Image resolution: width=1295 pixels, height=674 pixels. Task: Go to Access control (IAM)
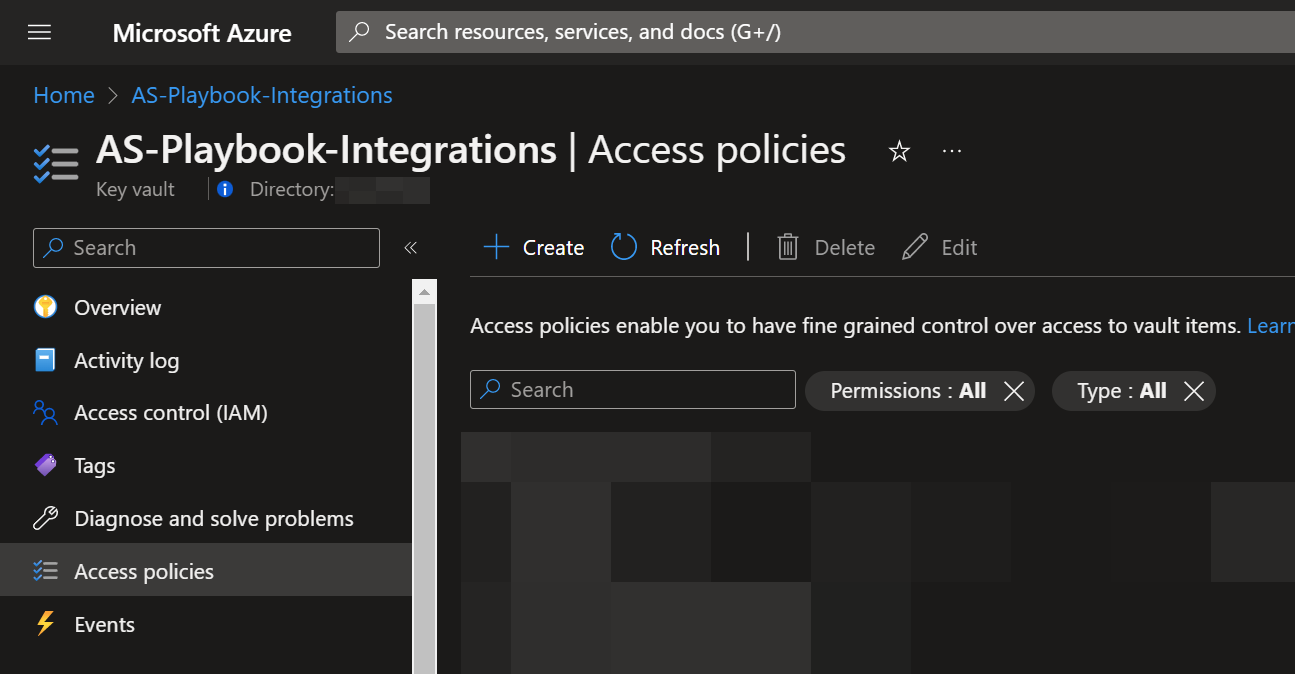pyautogui.click(x=170, y=413)
